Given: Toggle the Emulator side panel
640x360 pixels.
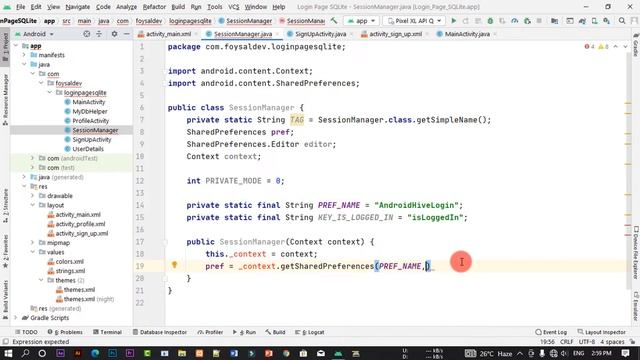Looking at the screenshot, I should click(636, 306).
